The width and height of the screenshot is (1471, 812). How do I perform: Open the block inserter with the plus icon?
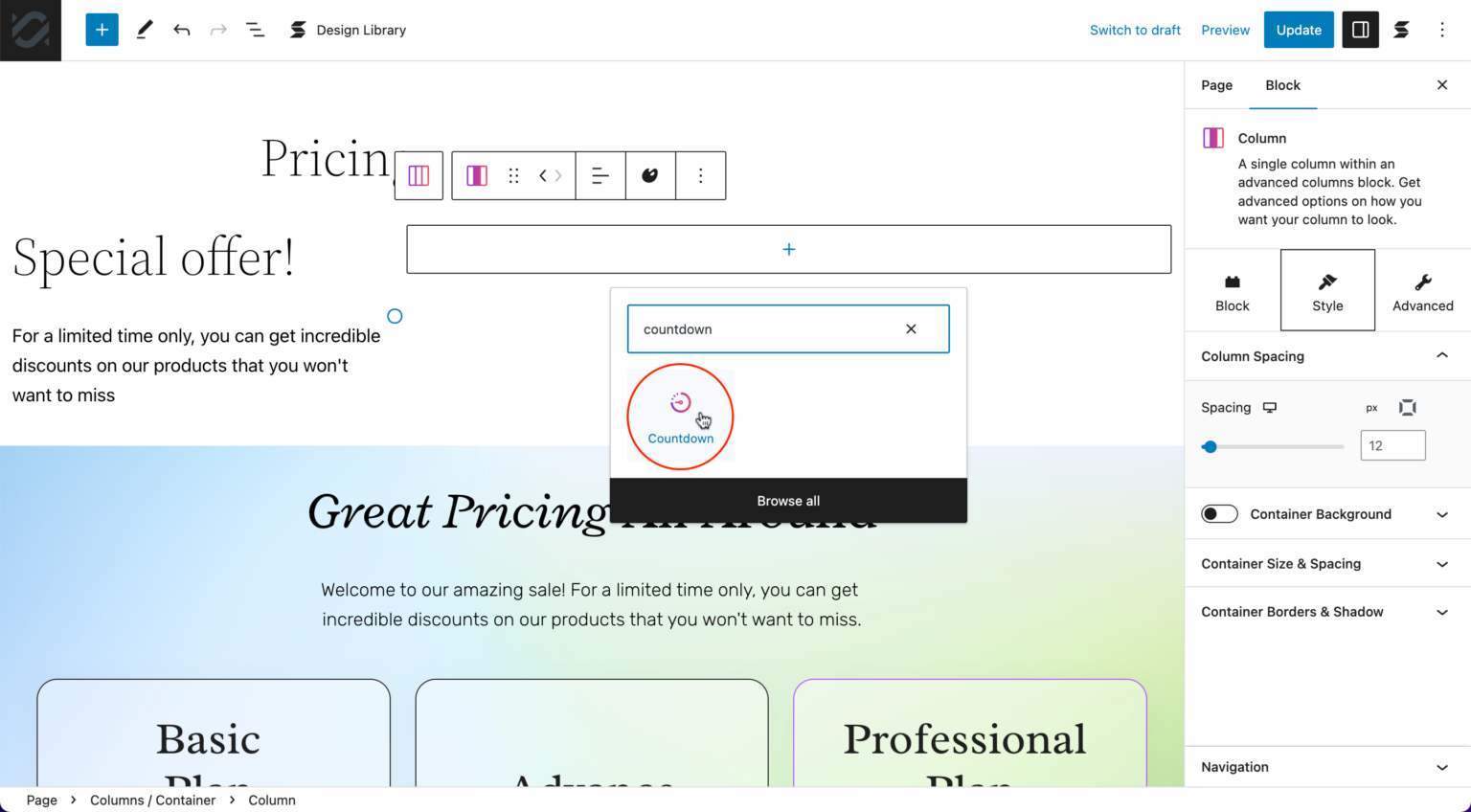(102, 30)
